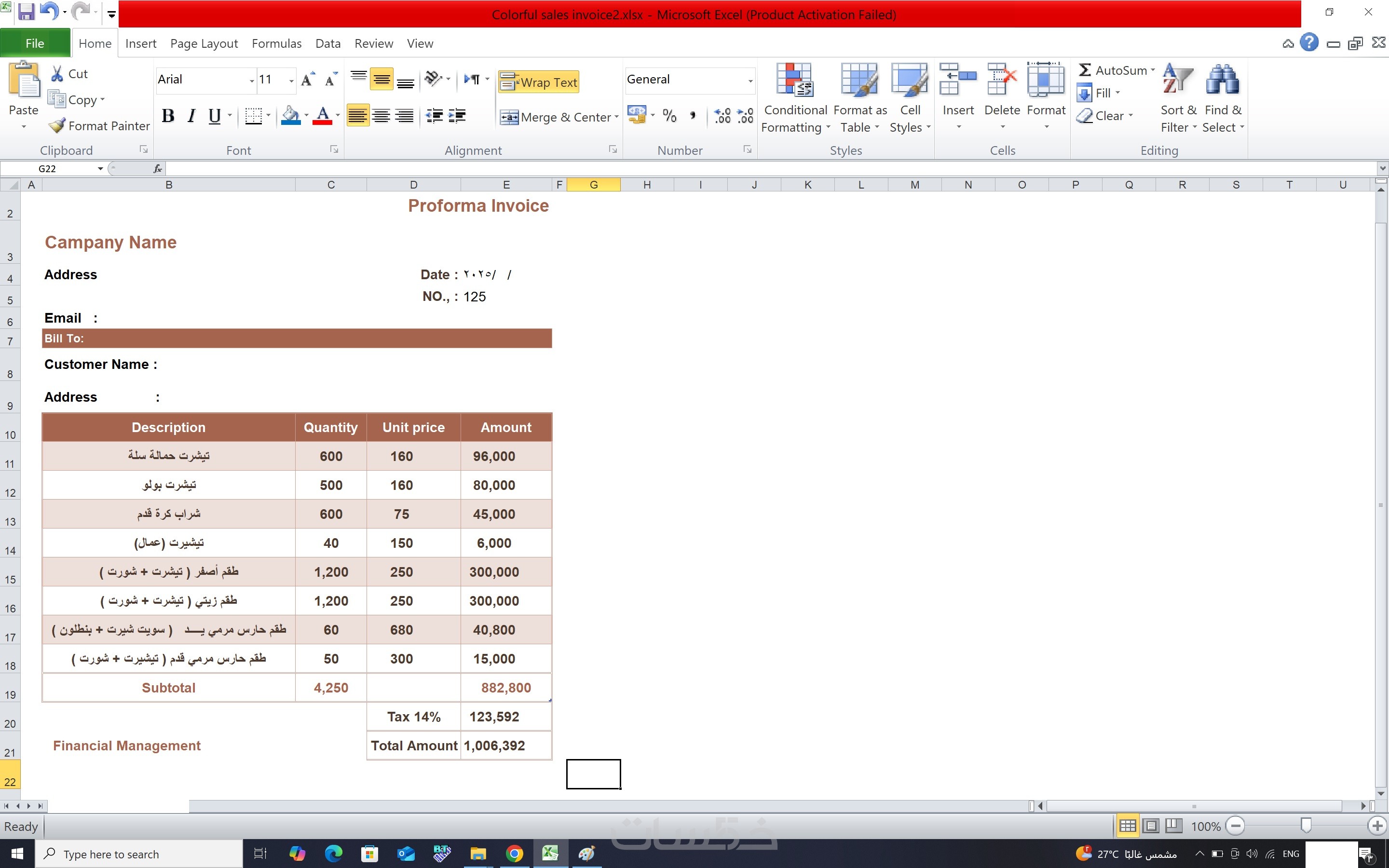Switch to the Page Layout tab
The image size is (1389, 868).
point(204,43)
